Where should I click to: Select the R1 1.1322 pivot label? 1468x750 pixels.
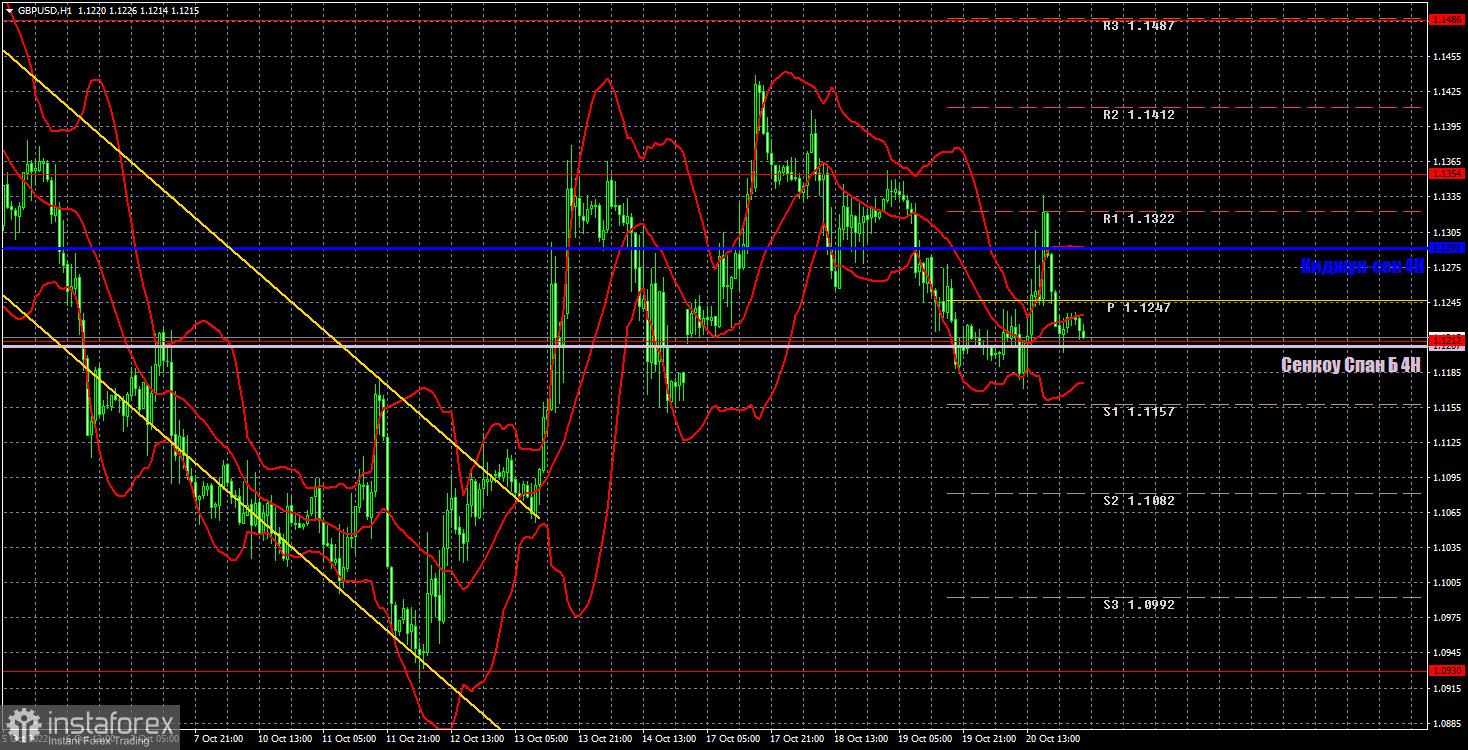click(x=1138, y=218)
